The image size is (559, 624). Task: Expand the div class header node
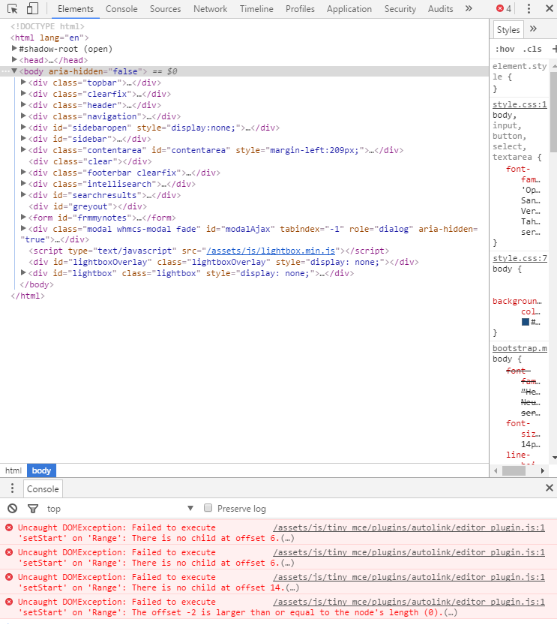pos(23,105)
